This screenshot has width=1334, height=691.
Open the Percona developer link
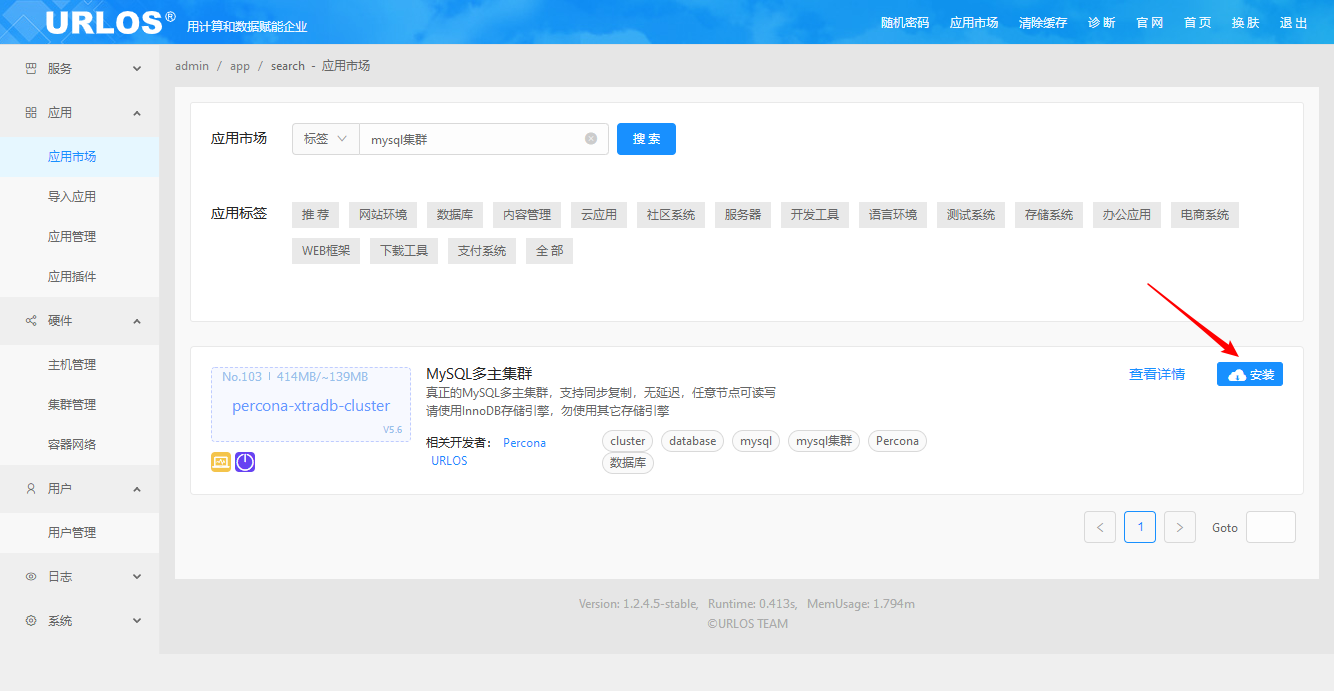point(524,442)
